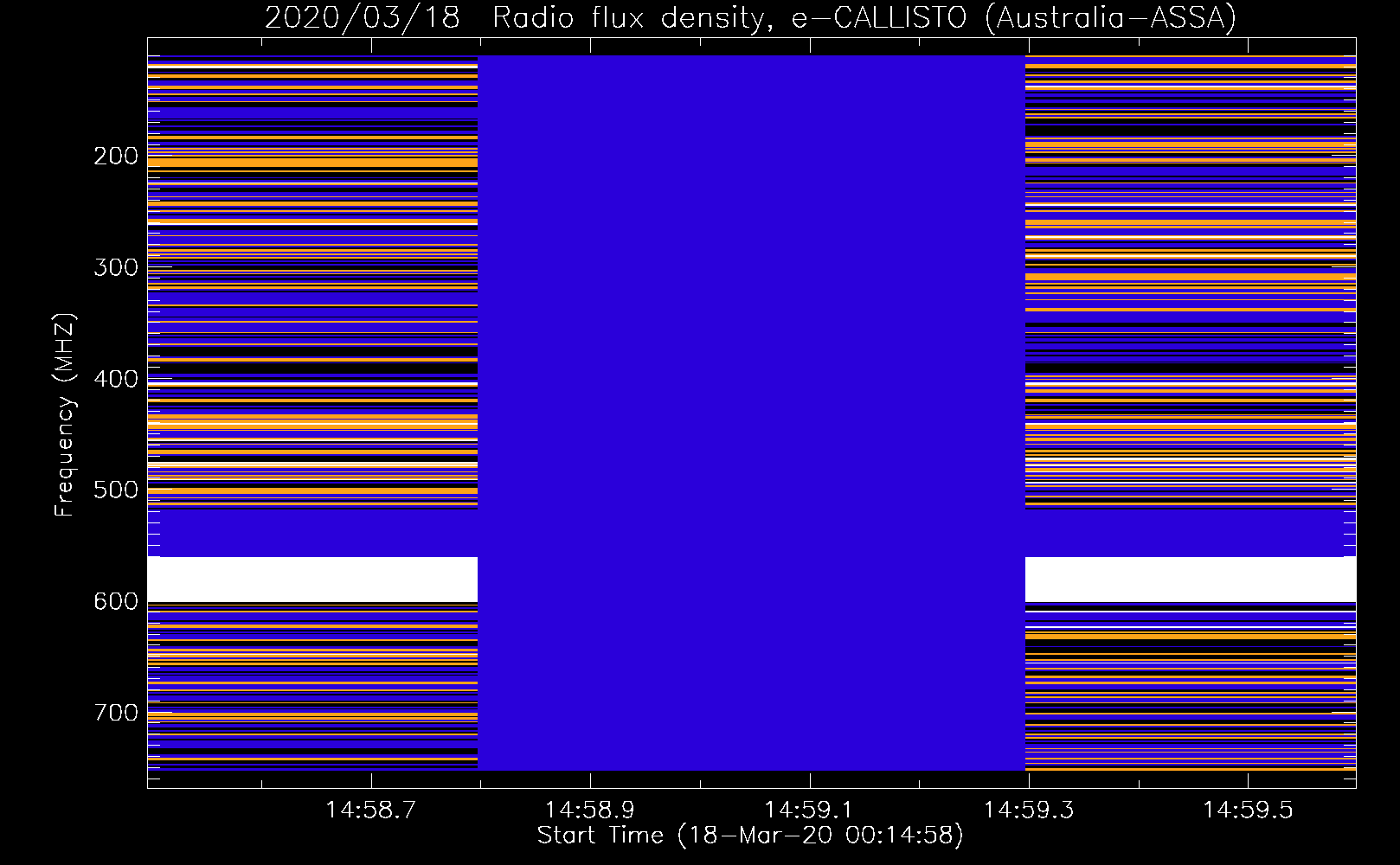Click the 600 frequency tick label
The image size is (1400, 865).
(116, 601)
